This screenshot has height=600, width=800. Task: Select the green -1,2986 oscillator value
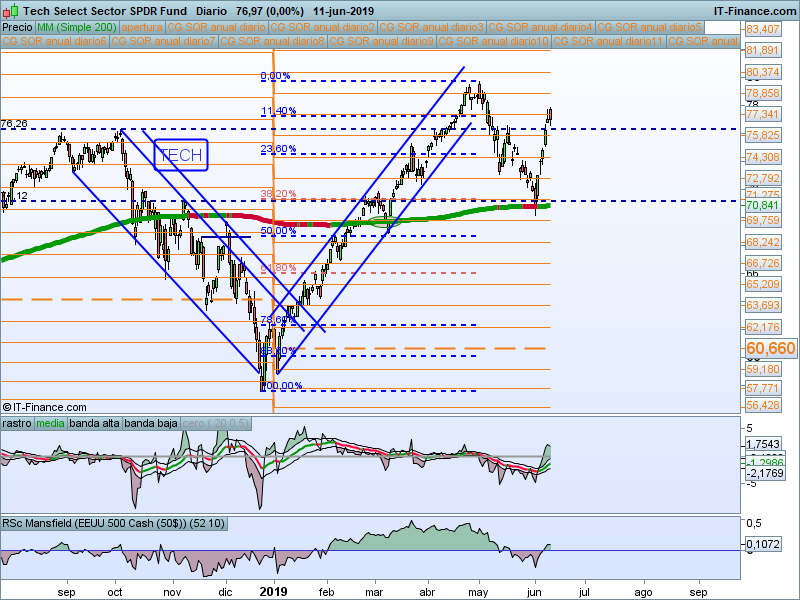pos(765,463)
